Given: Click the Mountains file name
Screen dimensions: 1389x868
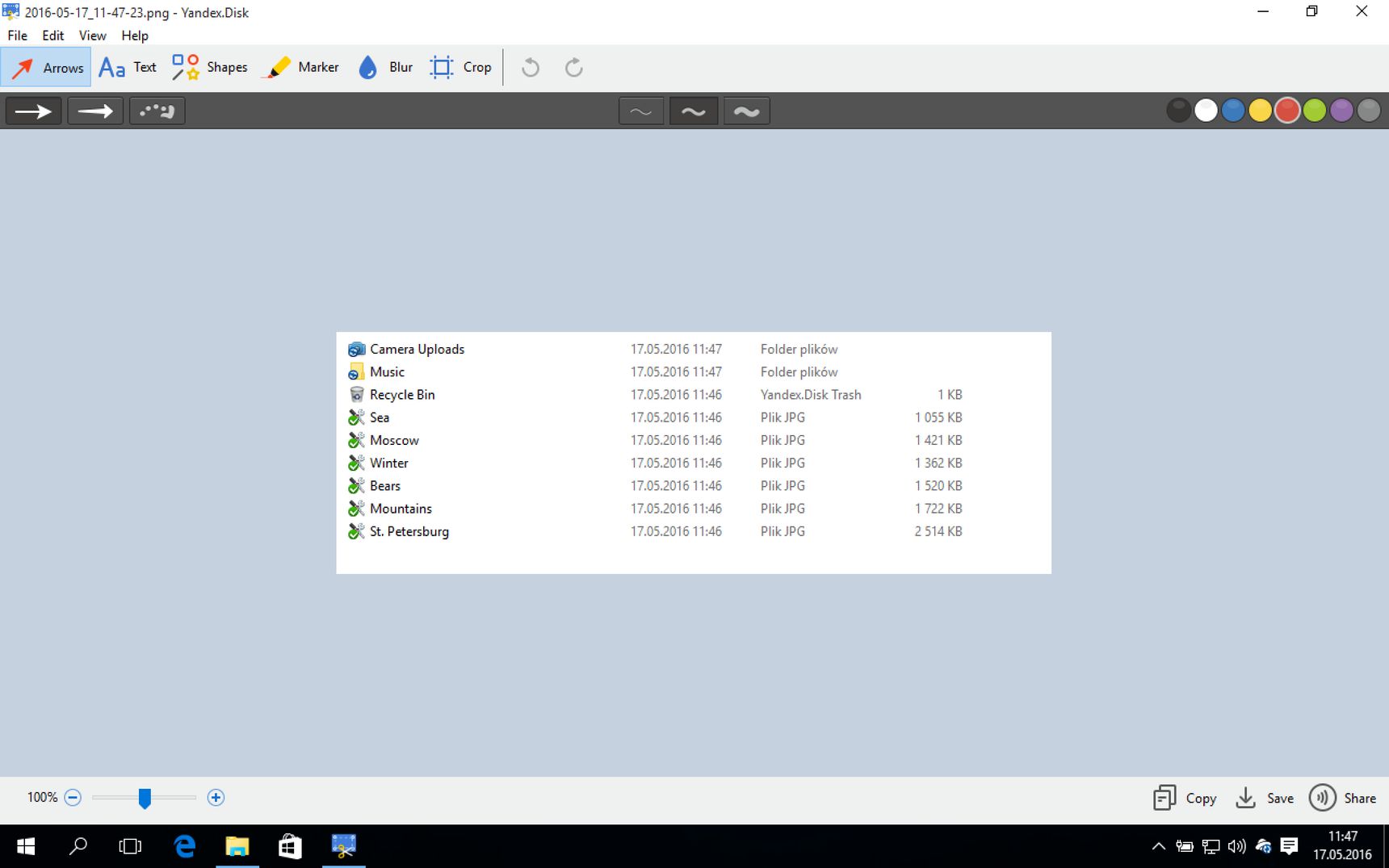Looking at the screenshot, I should coord(401,509).
